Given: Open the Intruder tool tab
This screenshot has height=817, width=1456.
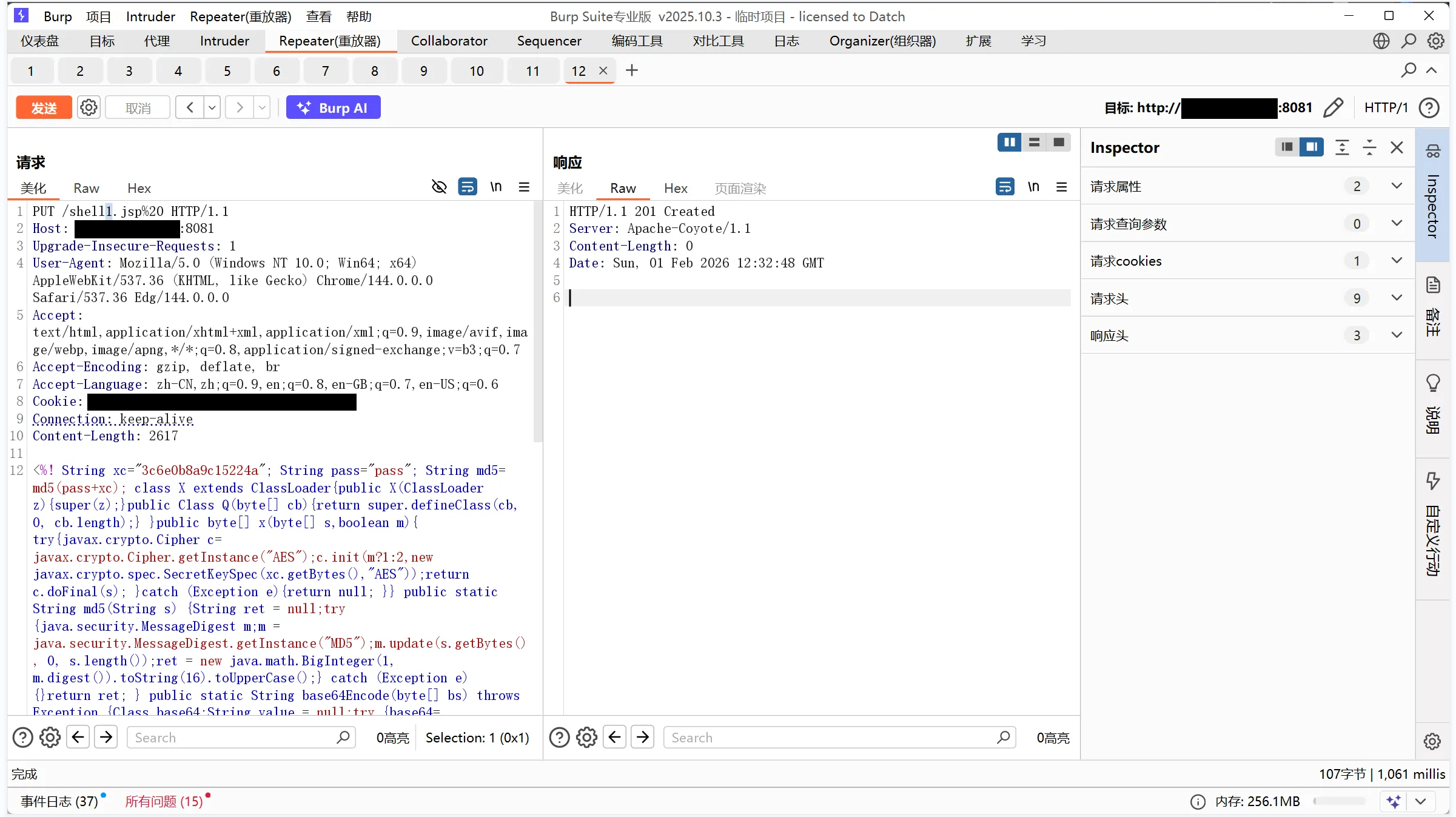Looking at the screenshot, I should (224, 41).
